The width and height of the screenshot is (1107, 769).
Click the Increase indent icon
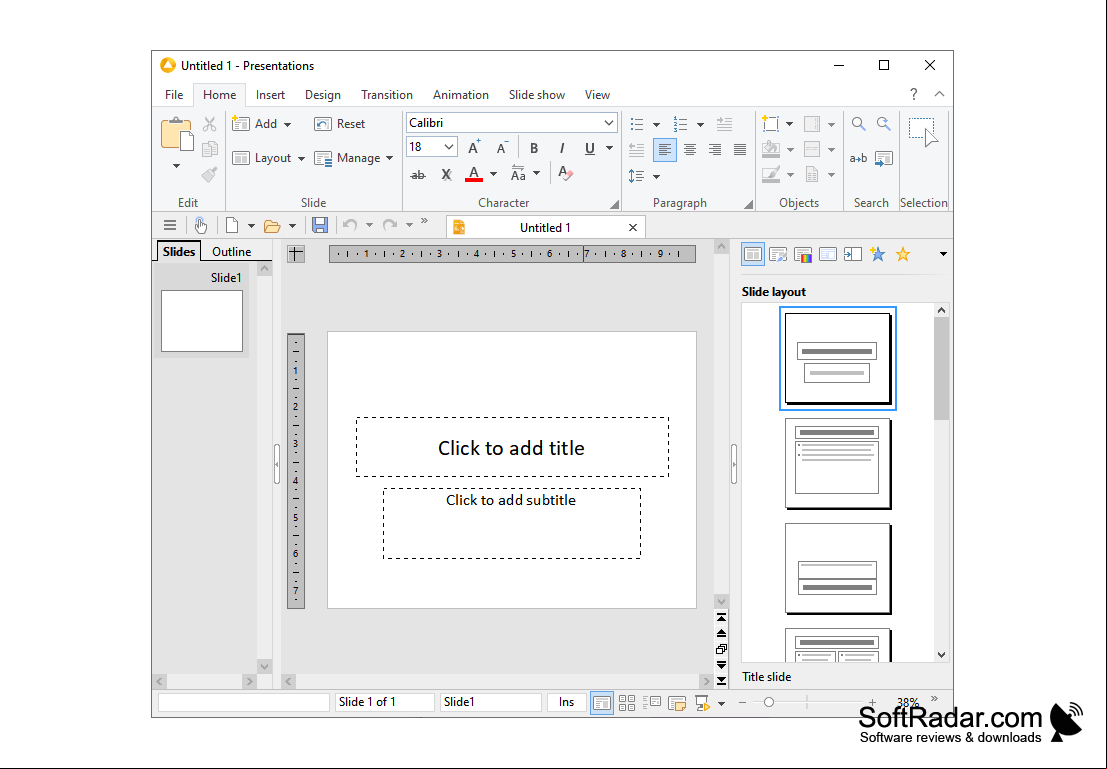coord(724,124)
